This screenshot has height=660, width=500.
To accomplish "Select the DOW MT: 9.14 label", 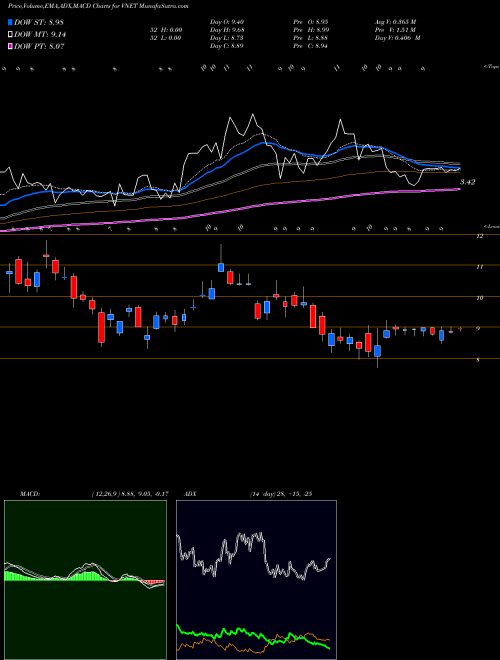I will point(40,35).
